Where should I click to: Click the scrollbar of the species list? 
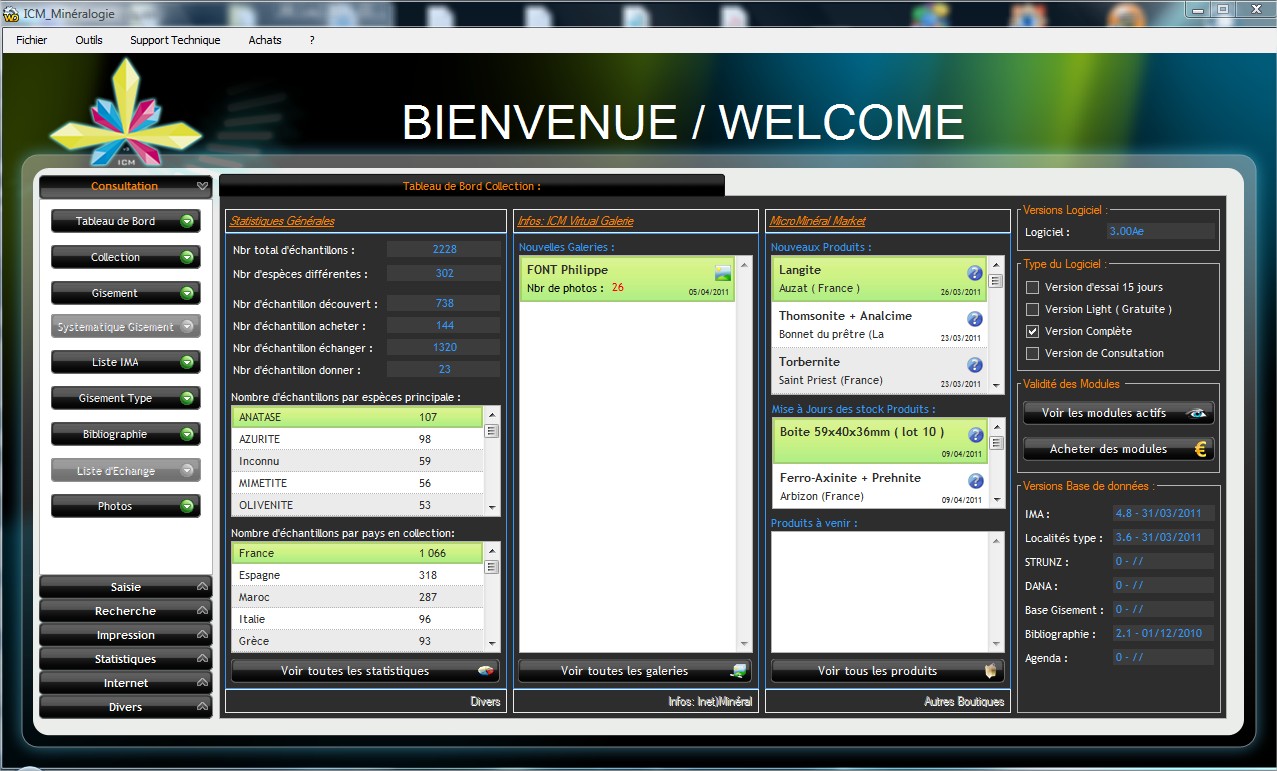coord(491,461)
